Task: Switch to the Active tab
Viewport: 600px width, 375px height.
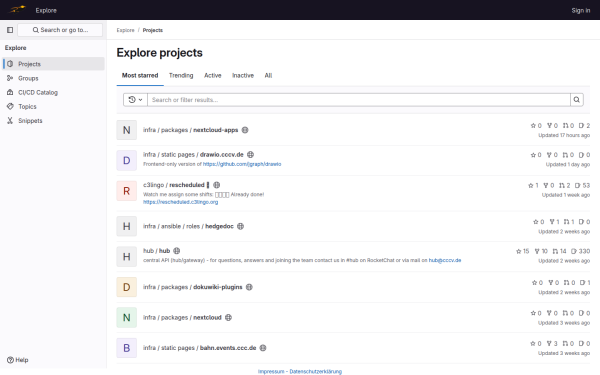Action: coord(213,75)
